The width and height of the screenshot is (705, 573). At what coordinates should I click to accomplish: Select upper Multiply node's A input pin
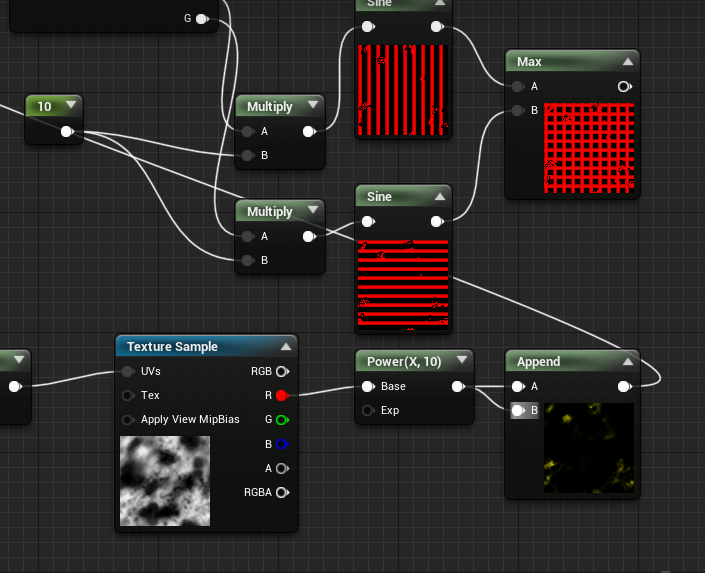pos(248,131)
